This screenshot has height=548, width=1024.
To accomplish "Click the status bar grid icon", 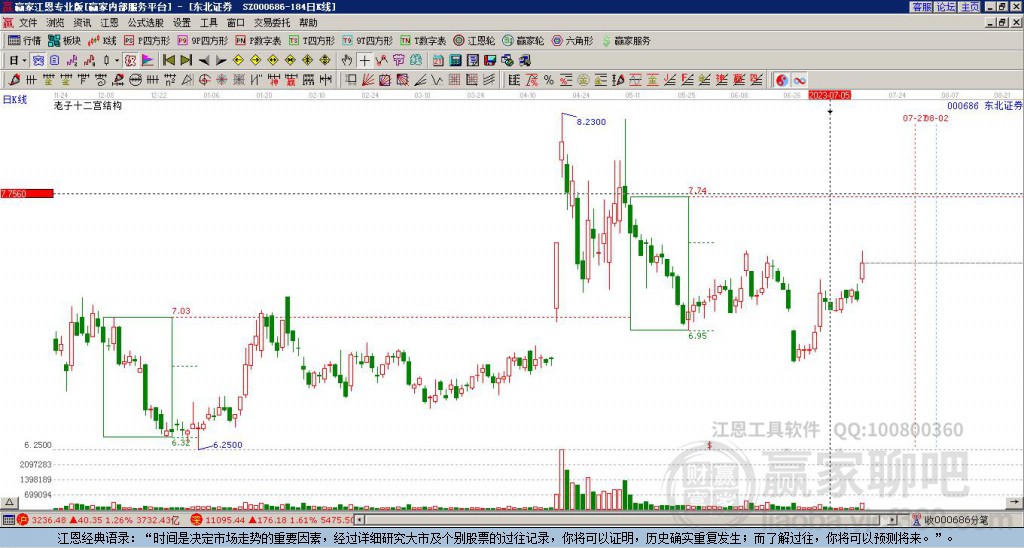I will (8, 520).
